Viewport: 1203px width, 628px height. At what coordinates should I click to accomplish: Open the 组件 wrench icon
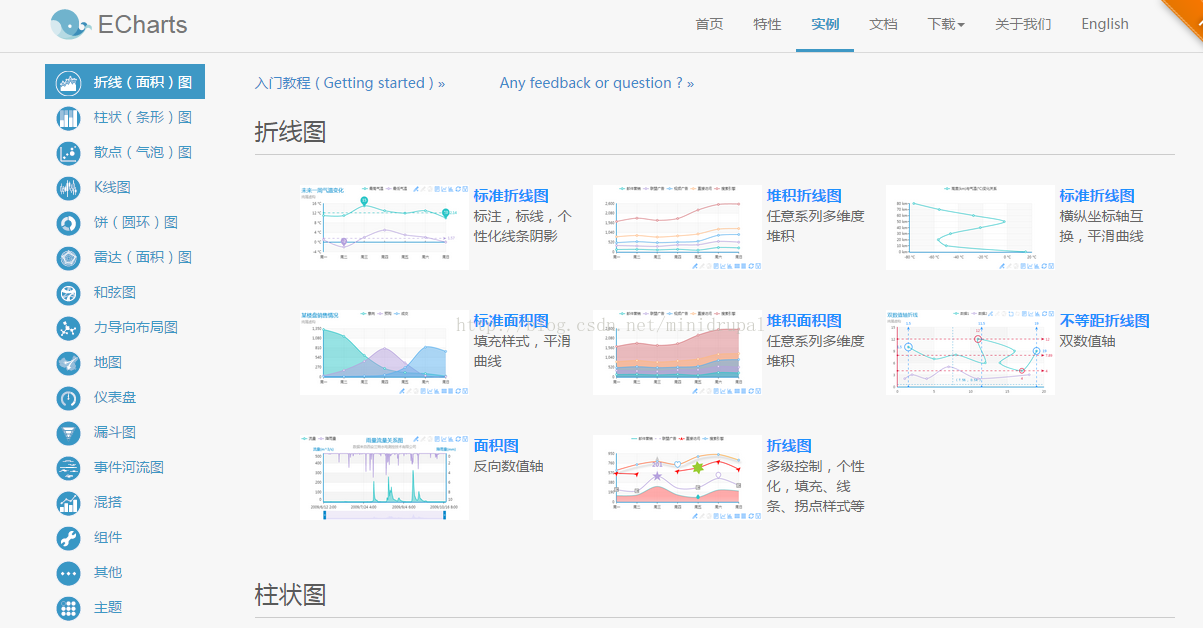(x=69, y=538)
